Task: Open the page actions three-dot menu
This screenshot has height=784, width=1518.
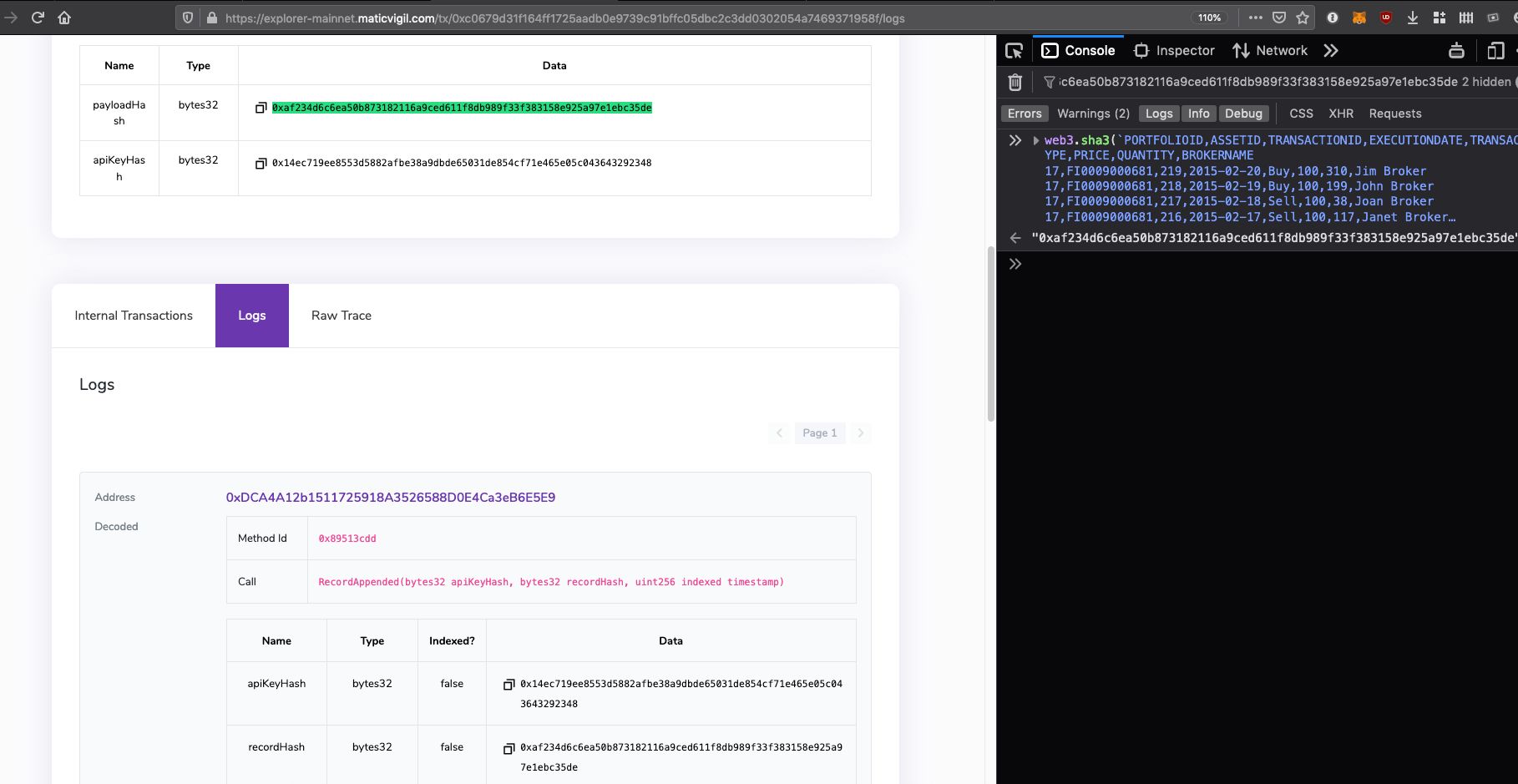Action: point(1255,18)
